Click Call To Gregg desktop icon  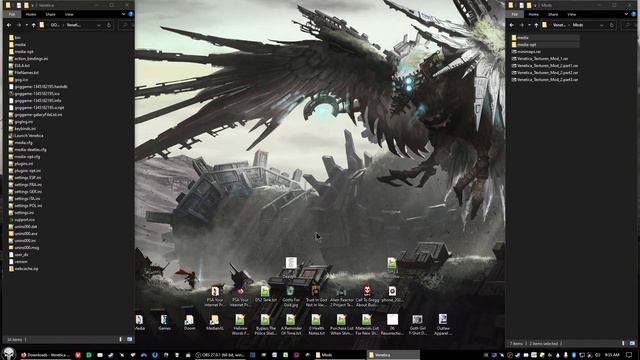click(367, 297)
